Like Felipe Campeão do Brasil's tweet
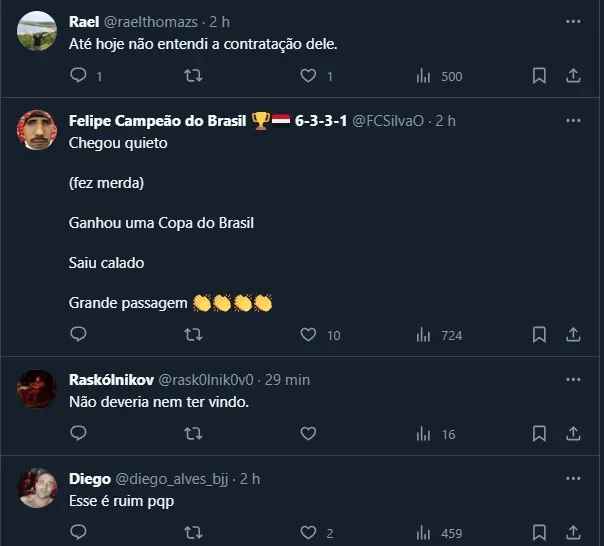 309,335
